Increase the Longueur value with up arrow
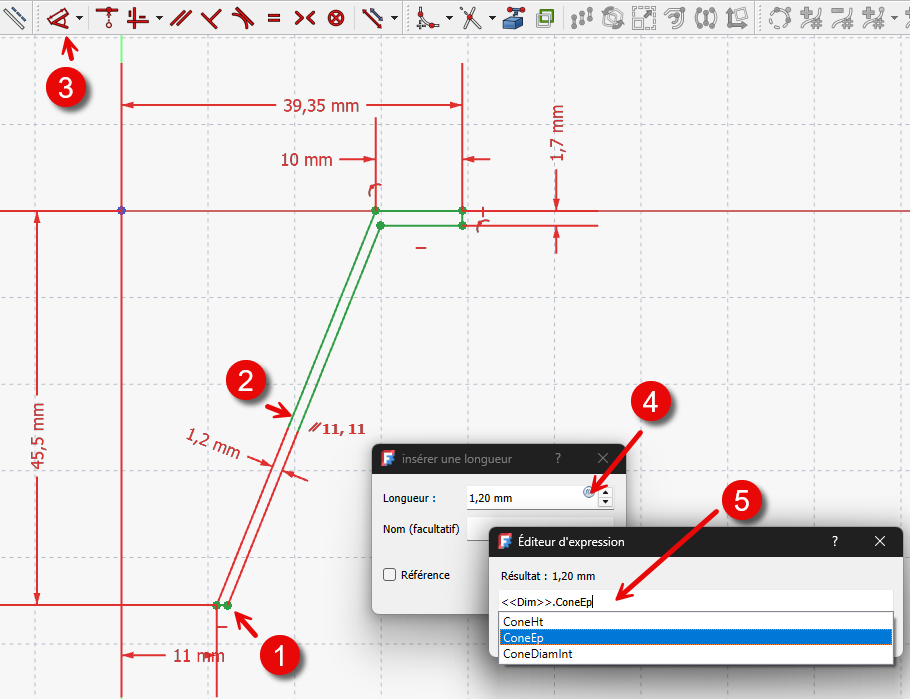 605,492
